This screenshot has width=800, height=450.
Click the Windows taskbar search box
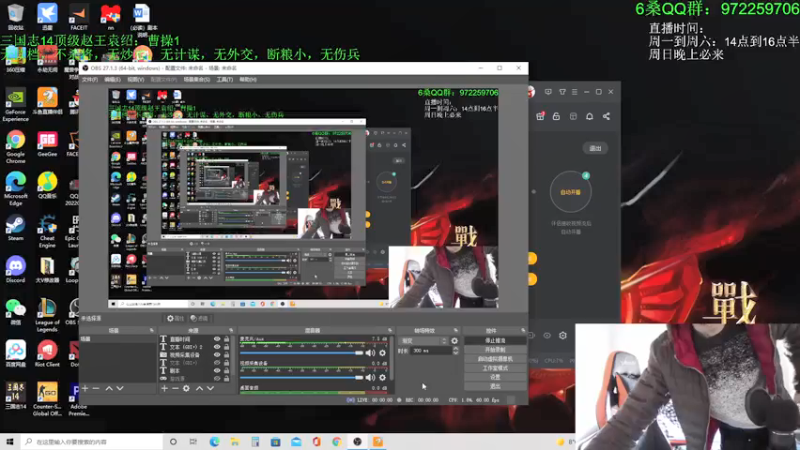(x=92, y=442)
